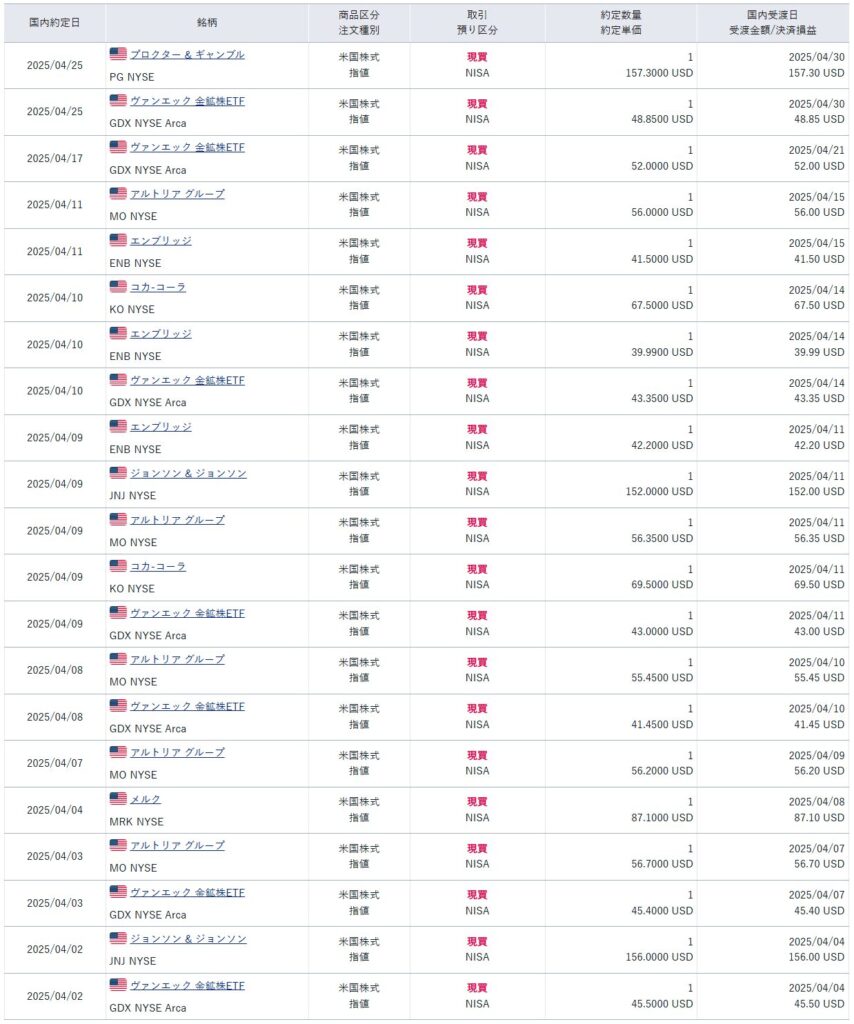Screen dimensions: 854x1024
Task: Open エンブリッジ link in the 2025/04/10 row
Action: click(161, 333)
